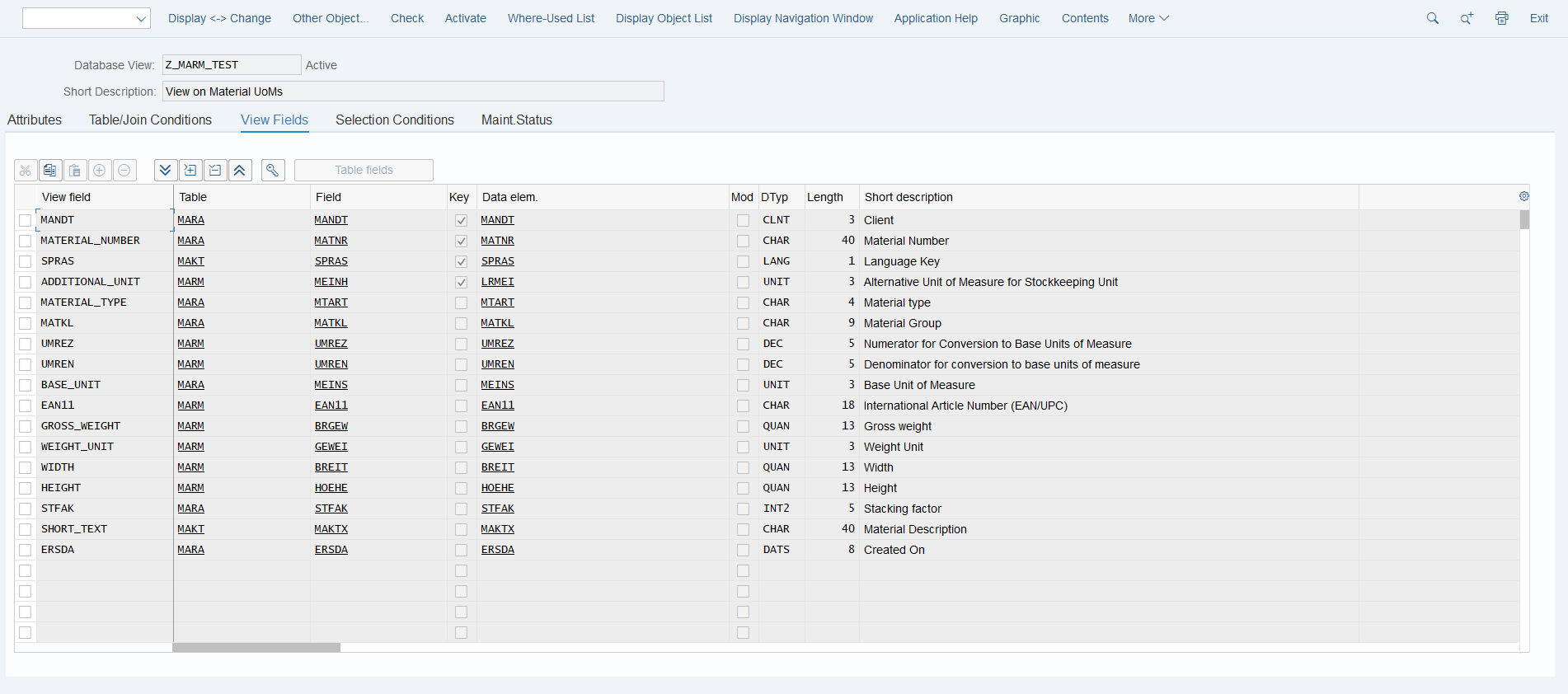1568x694 pixels.
Task: Select the row checkbox for SPRAS
Action: (25, 261)
